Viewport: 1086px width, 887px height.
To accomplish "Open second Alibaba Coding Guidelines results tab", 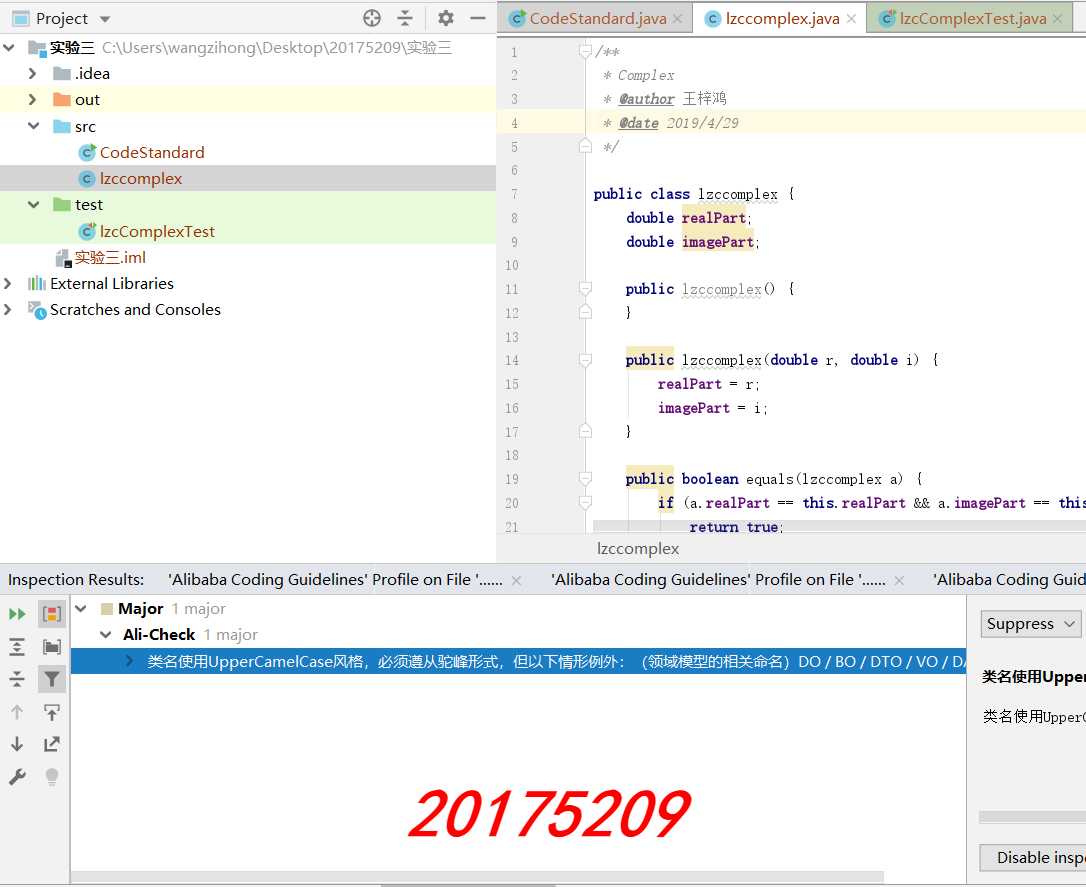I will pyautogui.click(x=718, y=580).
